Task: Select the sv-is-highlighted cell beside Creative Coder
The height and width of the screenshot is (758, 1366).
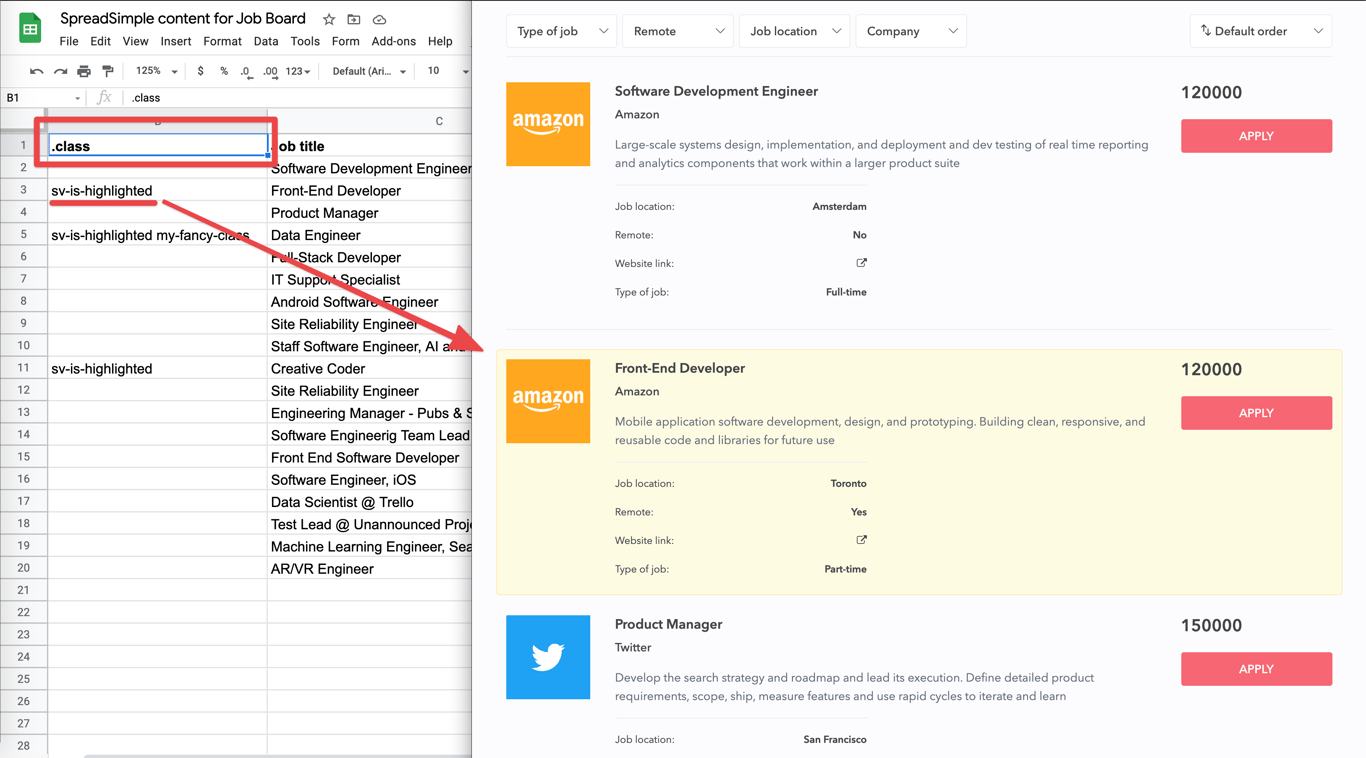Action: tap(158, 369)
